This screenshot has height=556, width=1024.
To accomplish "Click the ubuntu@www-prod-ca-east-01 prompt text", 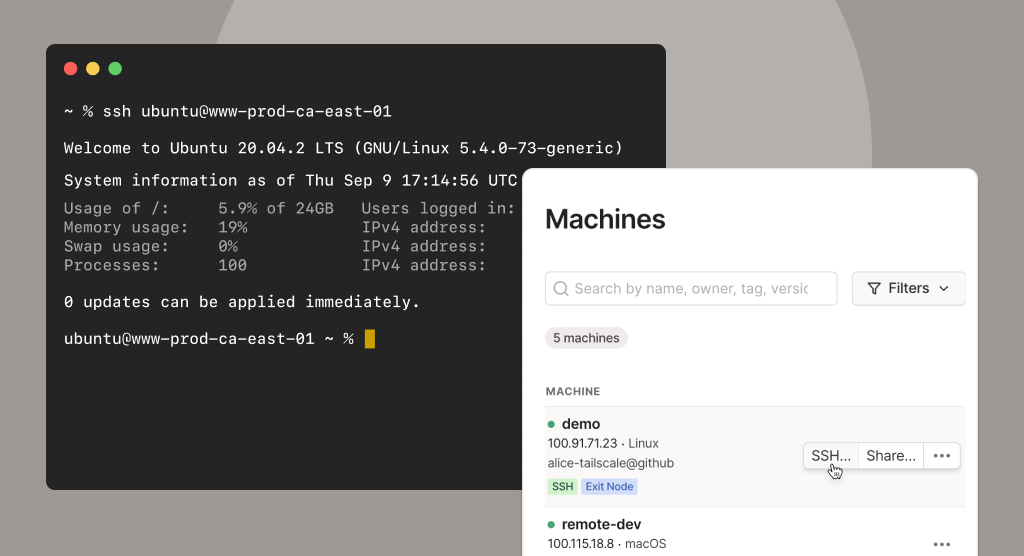I will click(189, 339).
